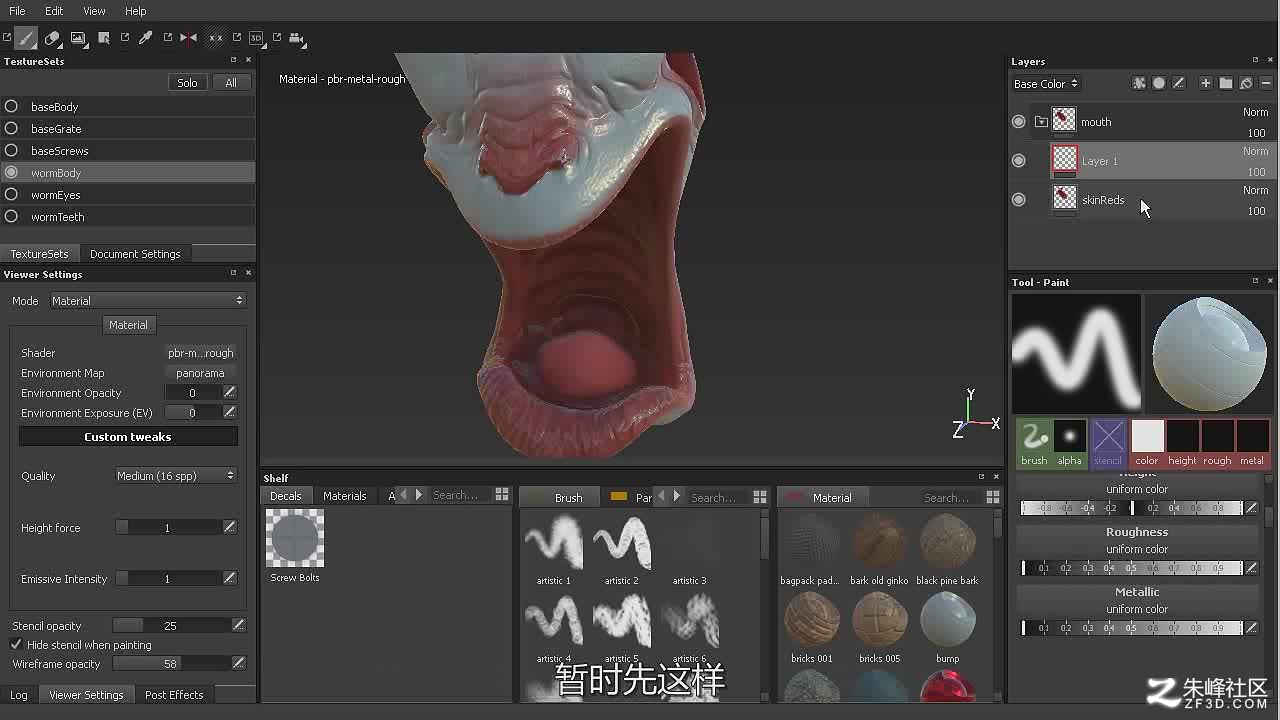Open the Base Color channel dropdown
This screenshot has width=1280, height=720.
pyautogui.click(x=1046, y=84)
